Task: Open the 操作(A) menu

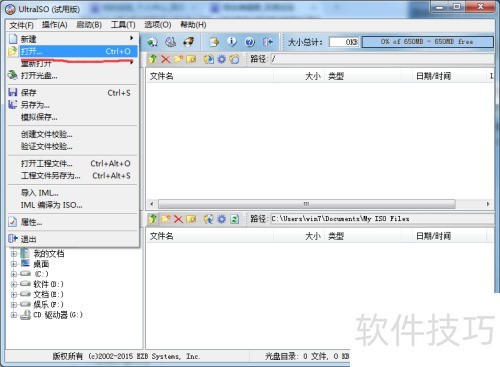Action: click(x=55, y=25)
